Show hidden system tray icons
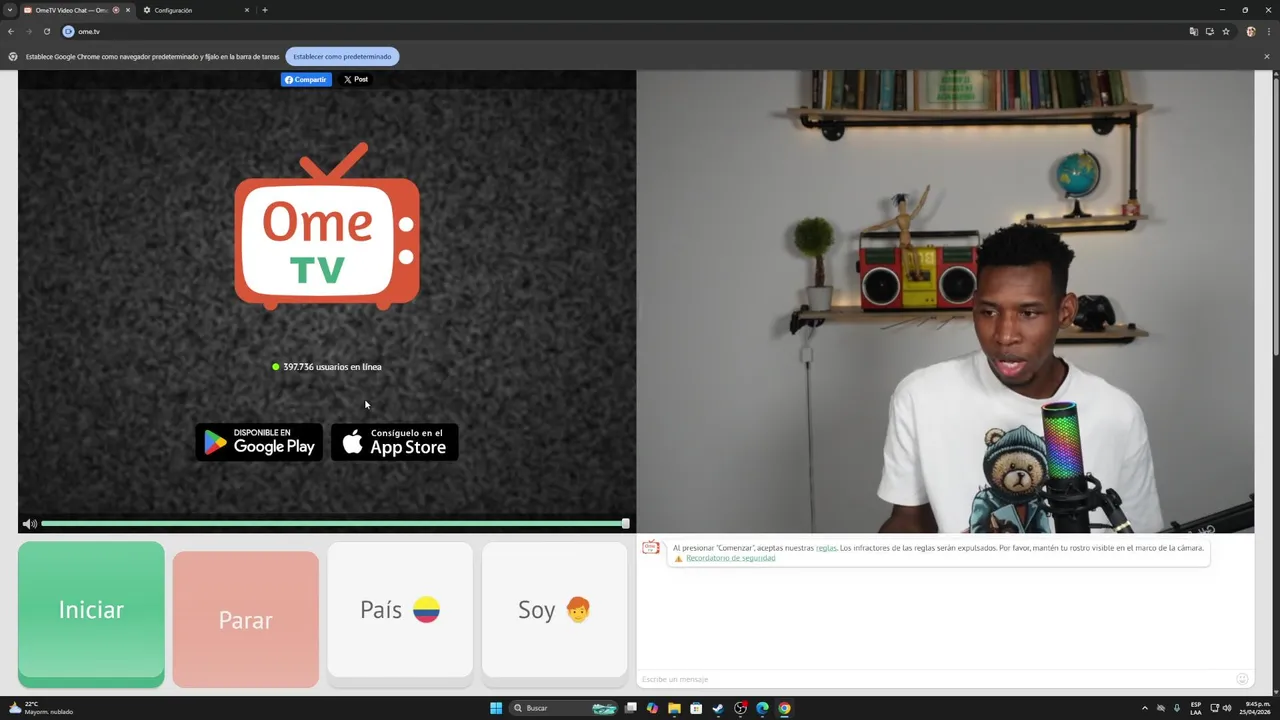This screenshot has width=1280, height=720. coord(1145,708)
